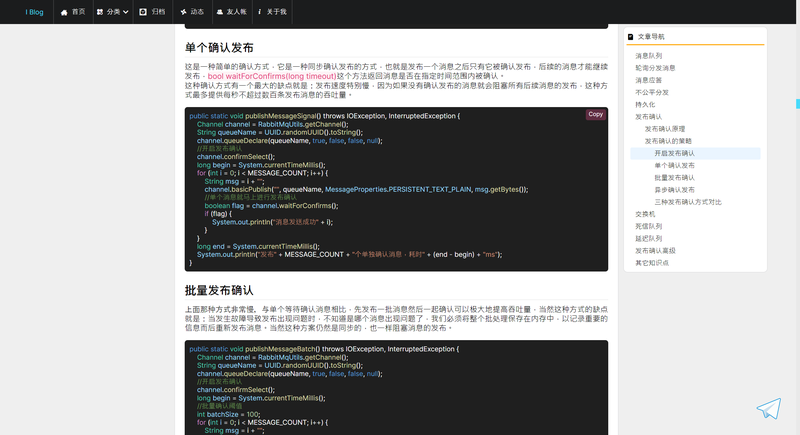Click the 批量发布确认 article heading

click(x=219, y=291)
